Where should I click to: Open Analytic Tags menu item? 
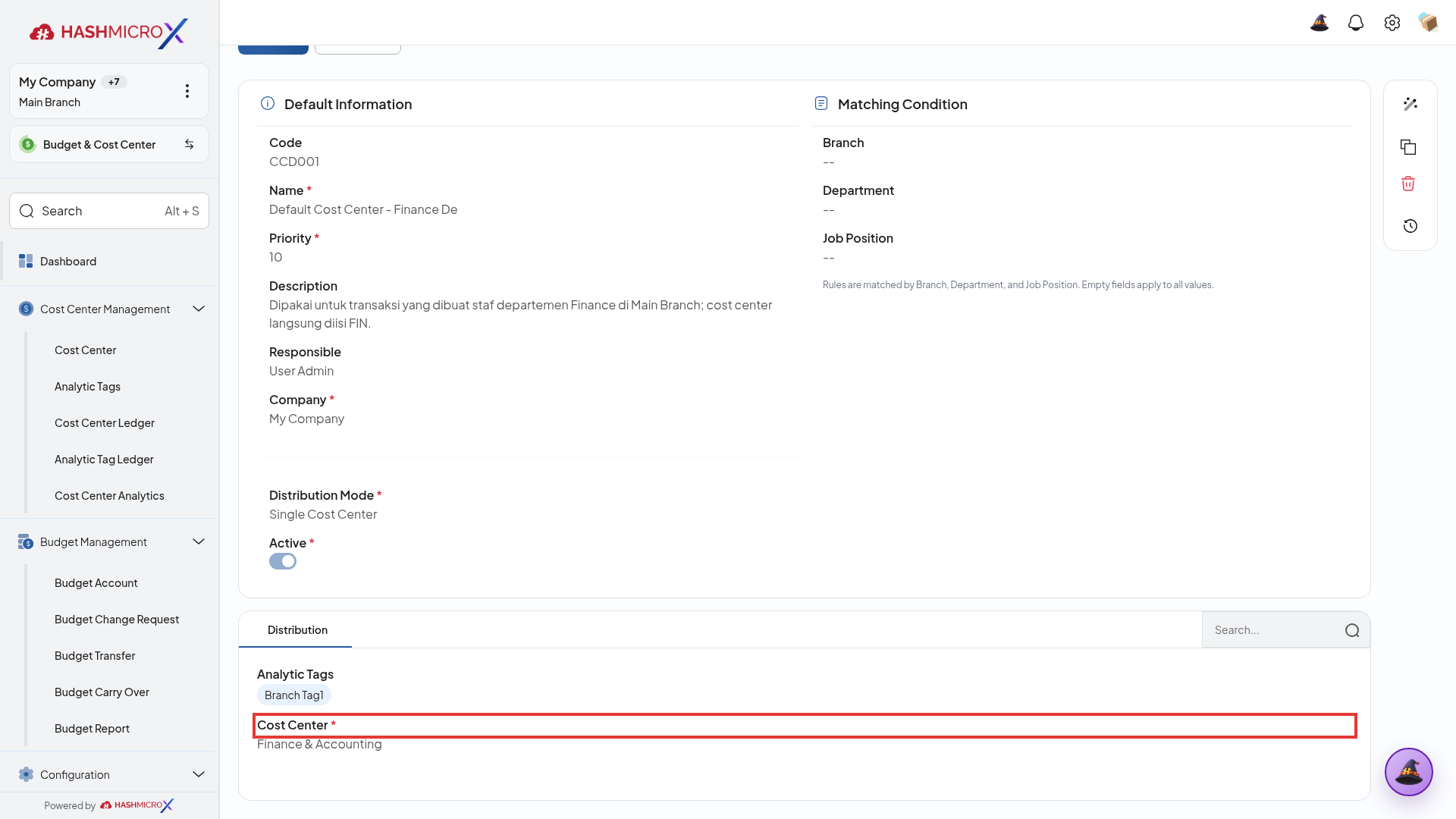click(87, 387)
